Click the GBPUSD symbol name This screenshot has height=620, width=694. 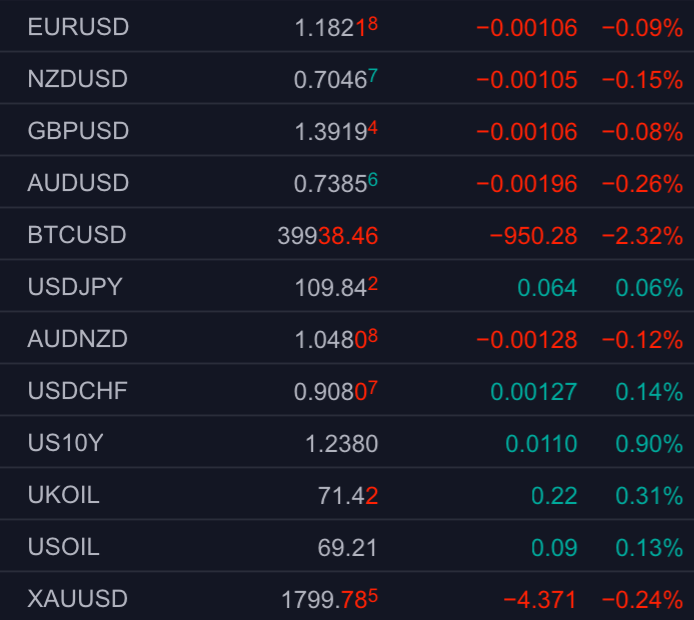(x=78, y=131)
